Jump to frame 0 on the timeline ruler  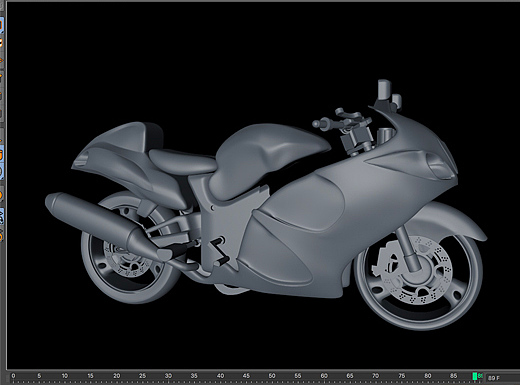coord(13,376)
